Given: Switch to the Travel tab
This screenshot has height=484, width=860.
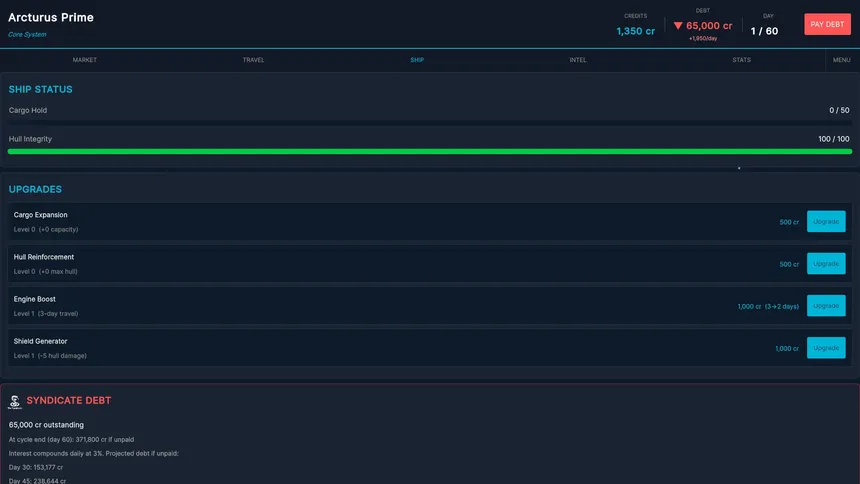Looking at the screenshot, I should pos(253,60).
